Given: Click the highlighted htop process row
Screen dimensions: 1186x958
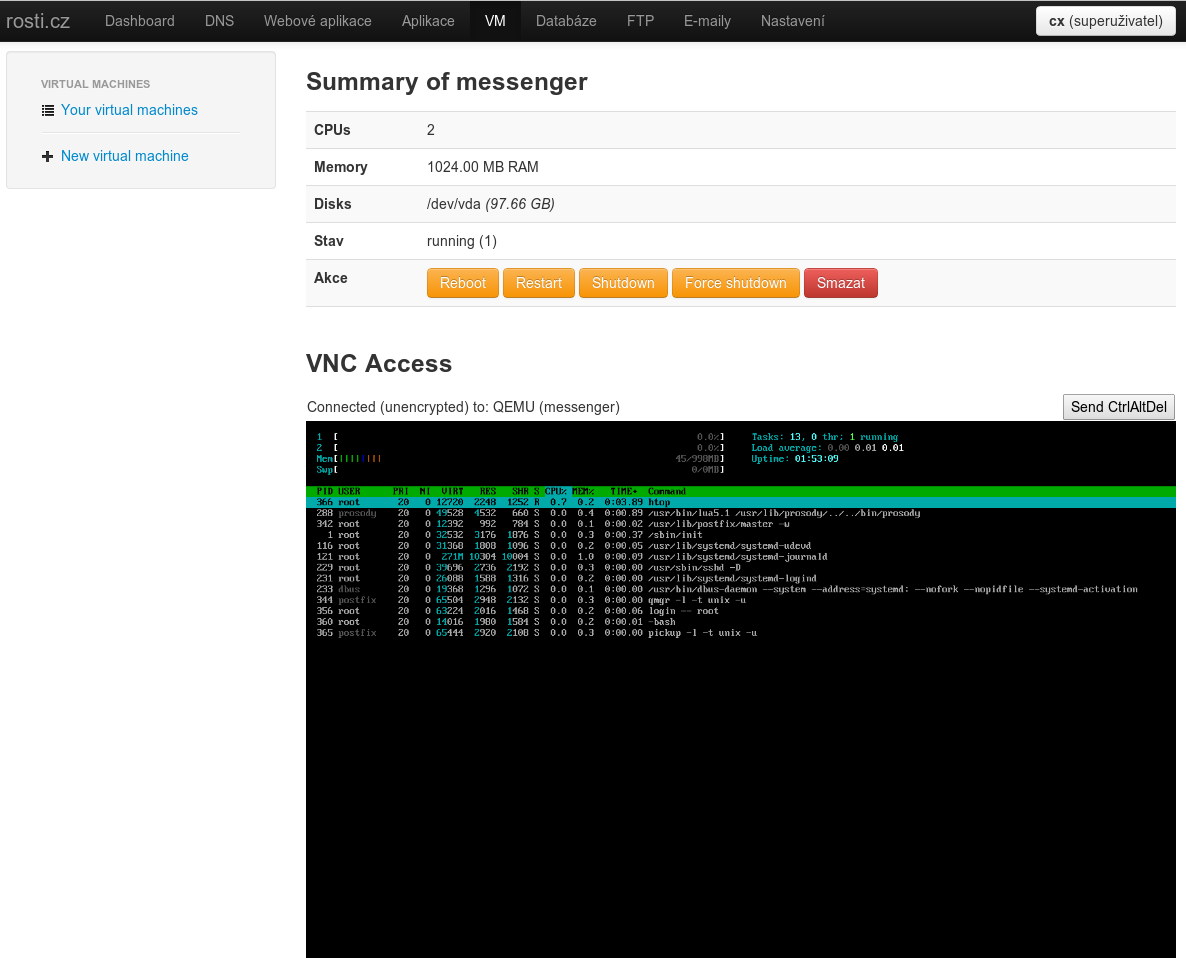Looking at the screenshot, I should [740, 502].
